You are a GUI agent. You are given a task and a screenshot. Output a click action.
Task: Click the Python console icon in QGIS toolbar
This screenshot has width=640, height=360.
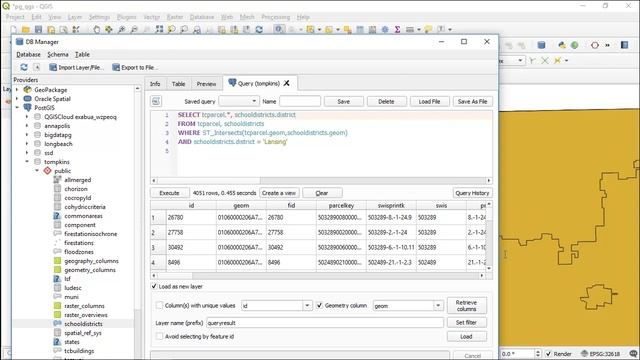(562, 45)
